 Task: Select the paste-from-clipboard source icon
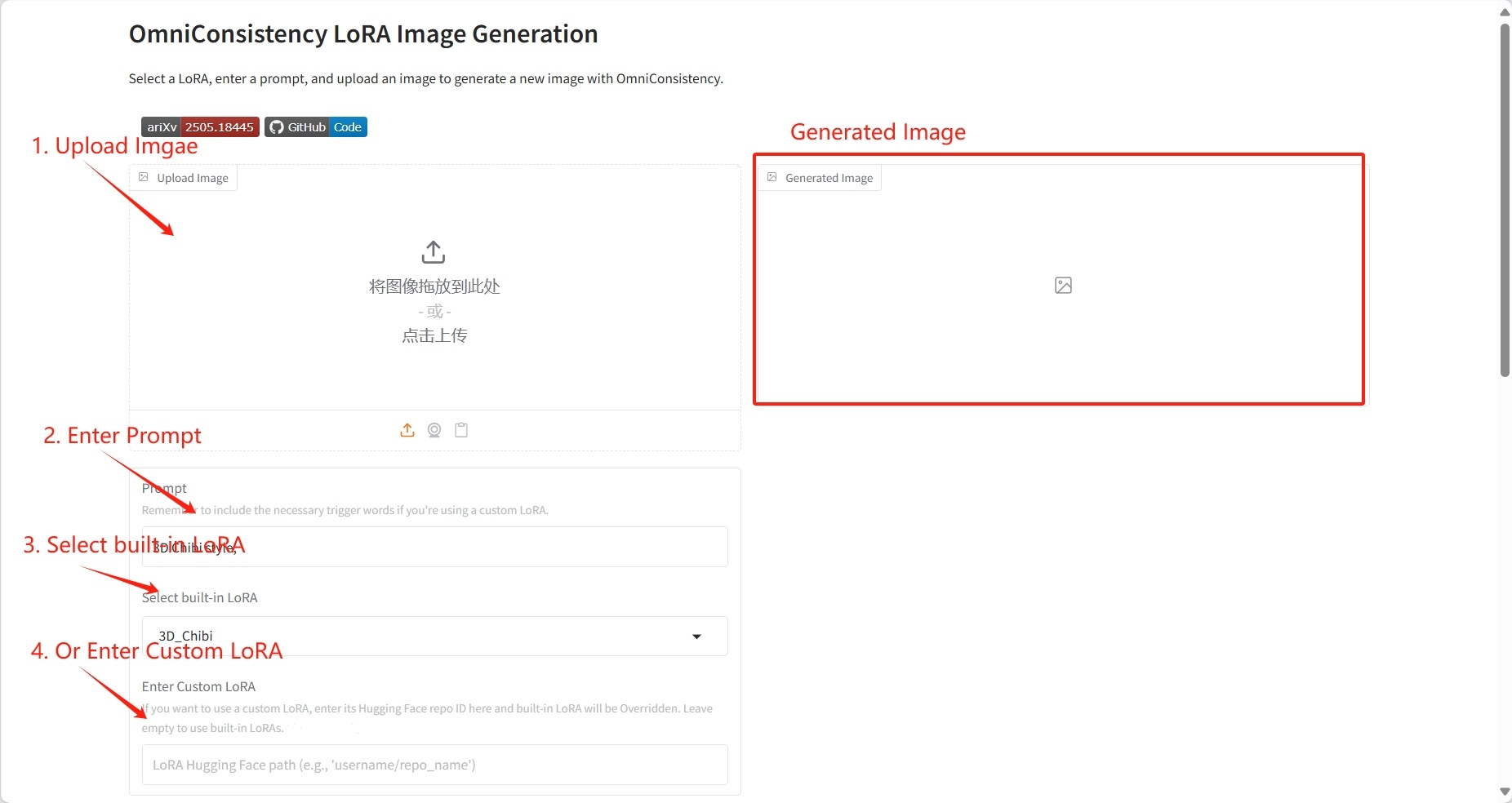coord(461,430)
